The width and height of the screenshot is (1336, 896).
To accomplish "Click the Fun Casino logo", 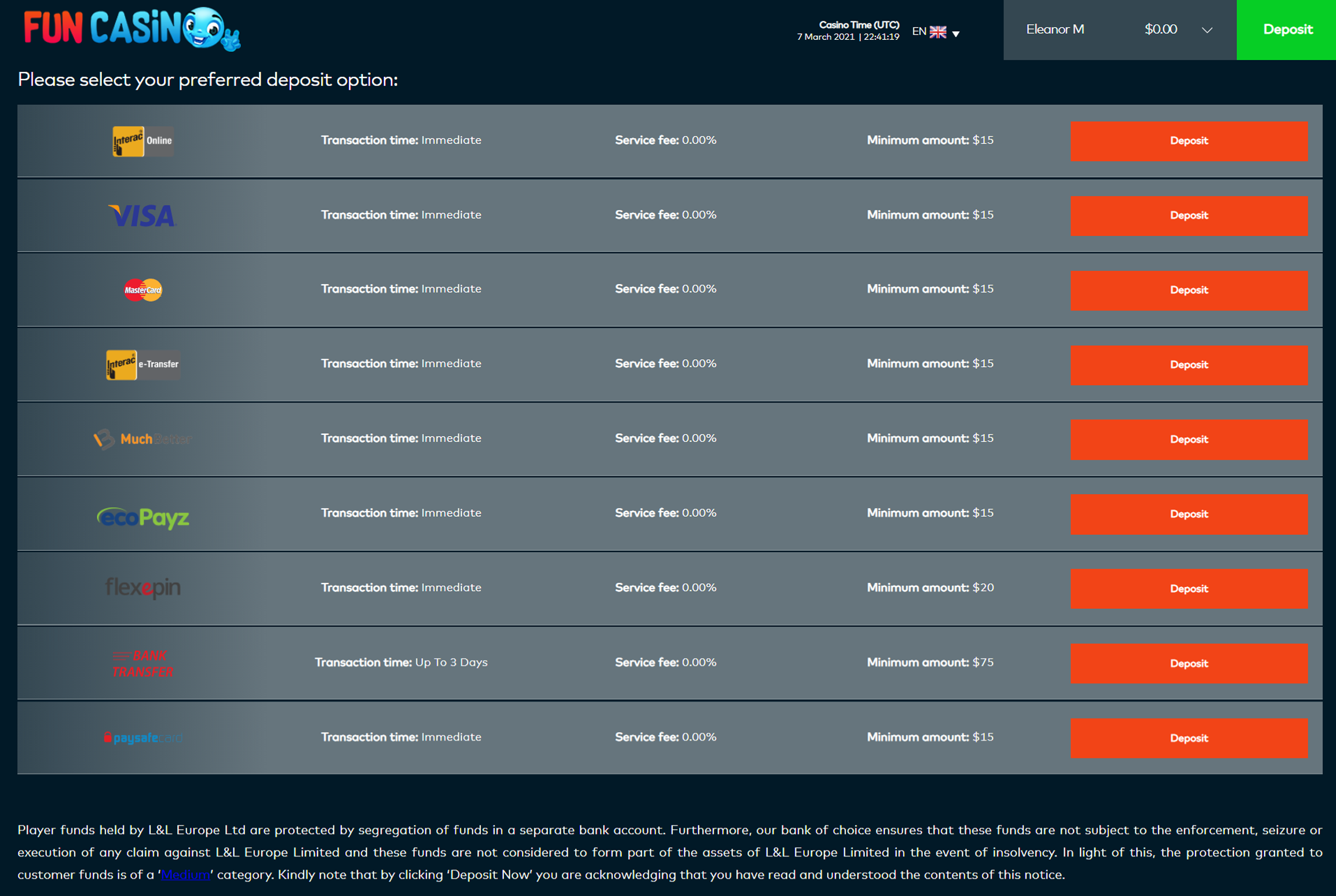I will (x=131, y=29).
